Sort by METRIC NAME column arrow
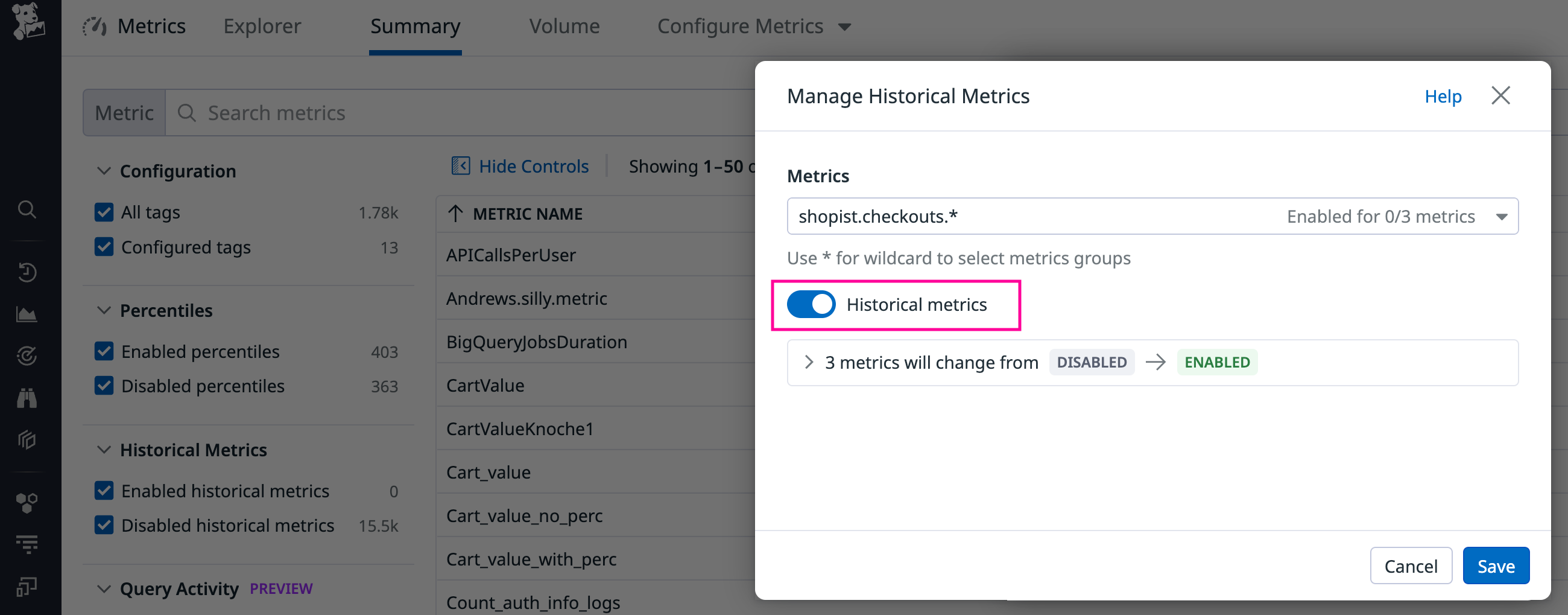 pyautogui.click(x=455, y=214)
